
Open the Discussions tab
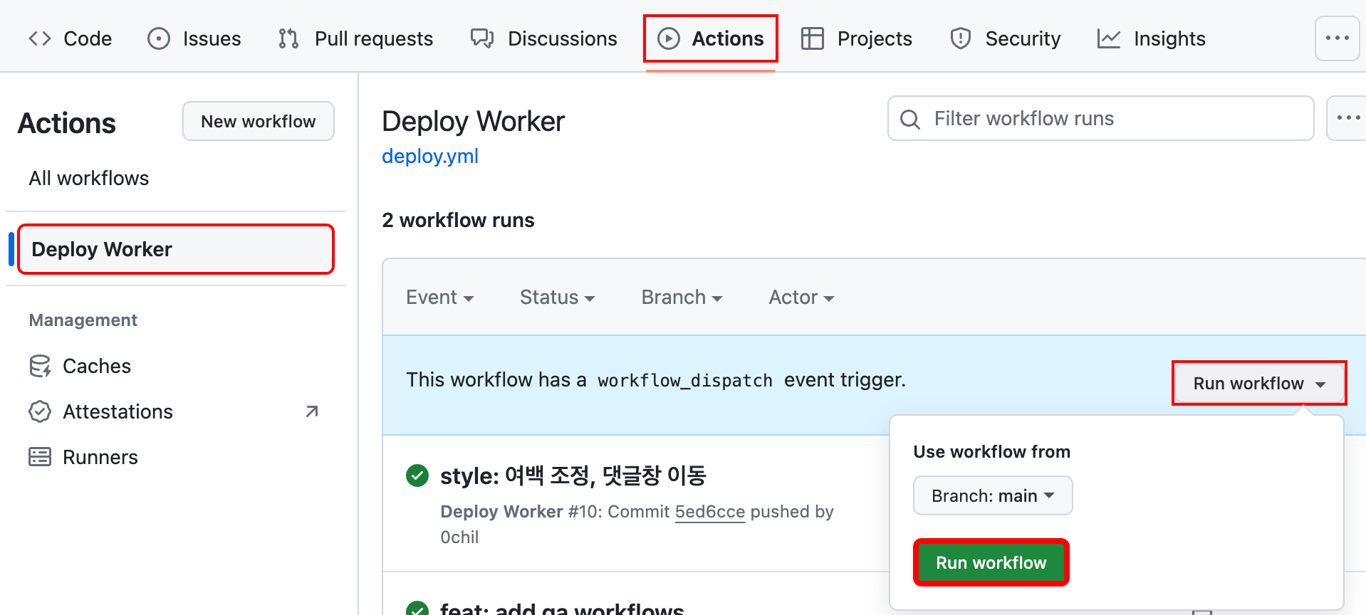544,38
